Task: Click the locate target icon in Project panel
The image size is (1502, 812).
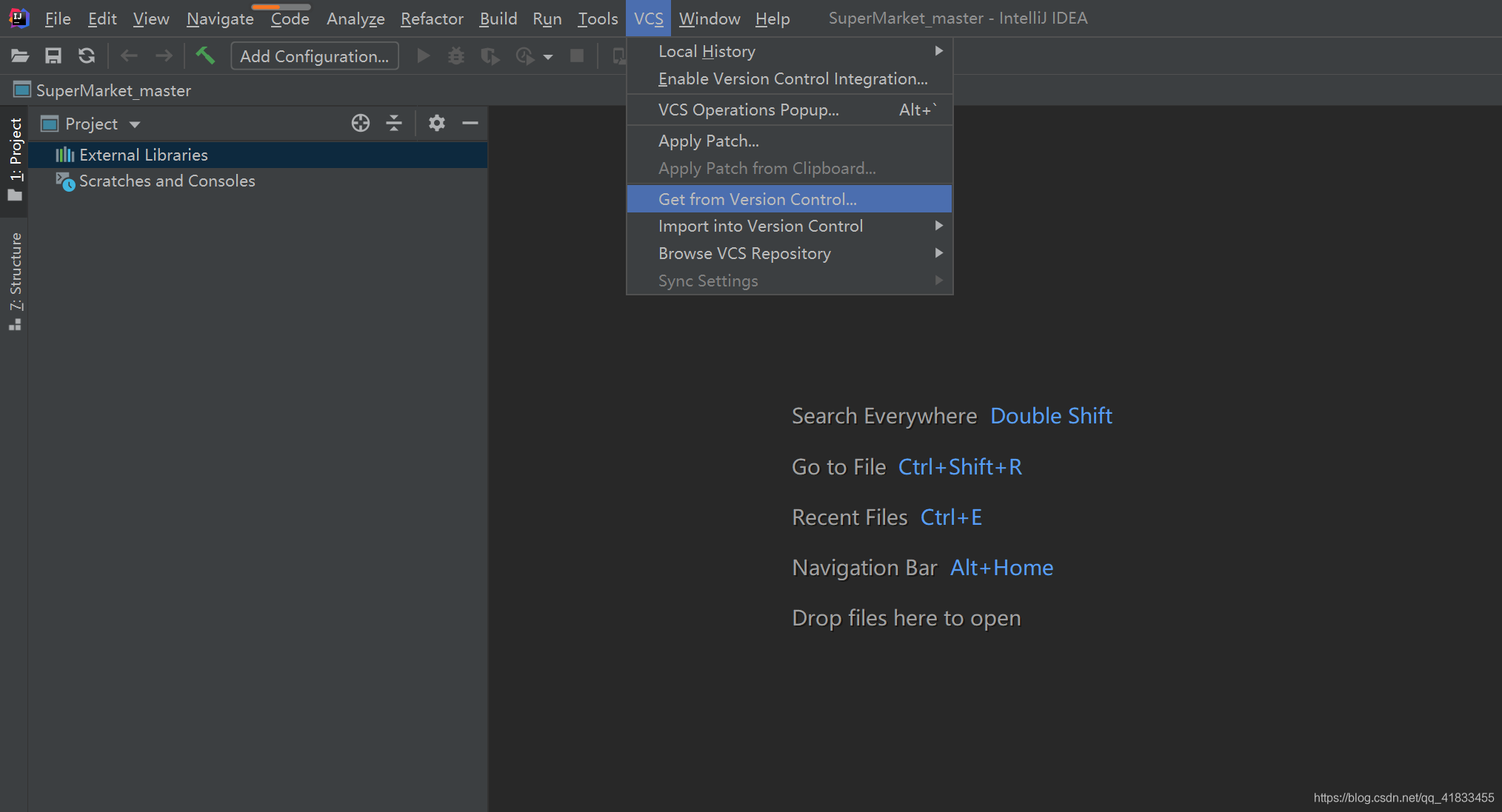Action: point(361,124)
